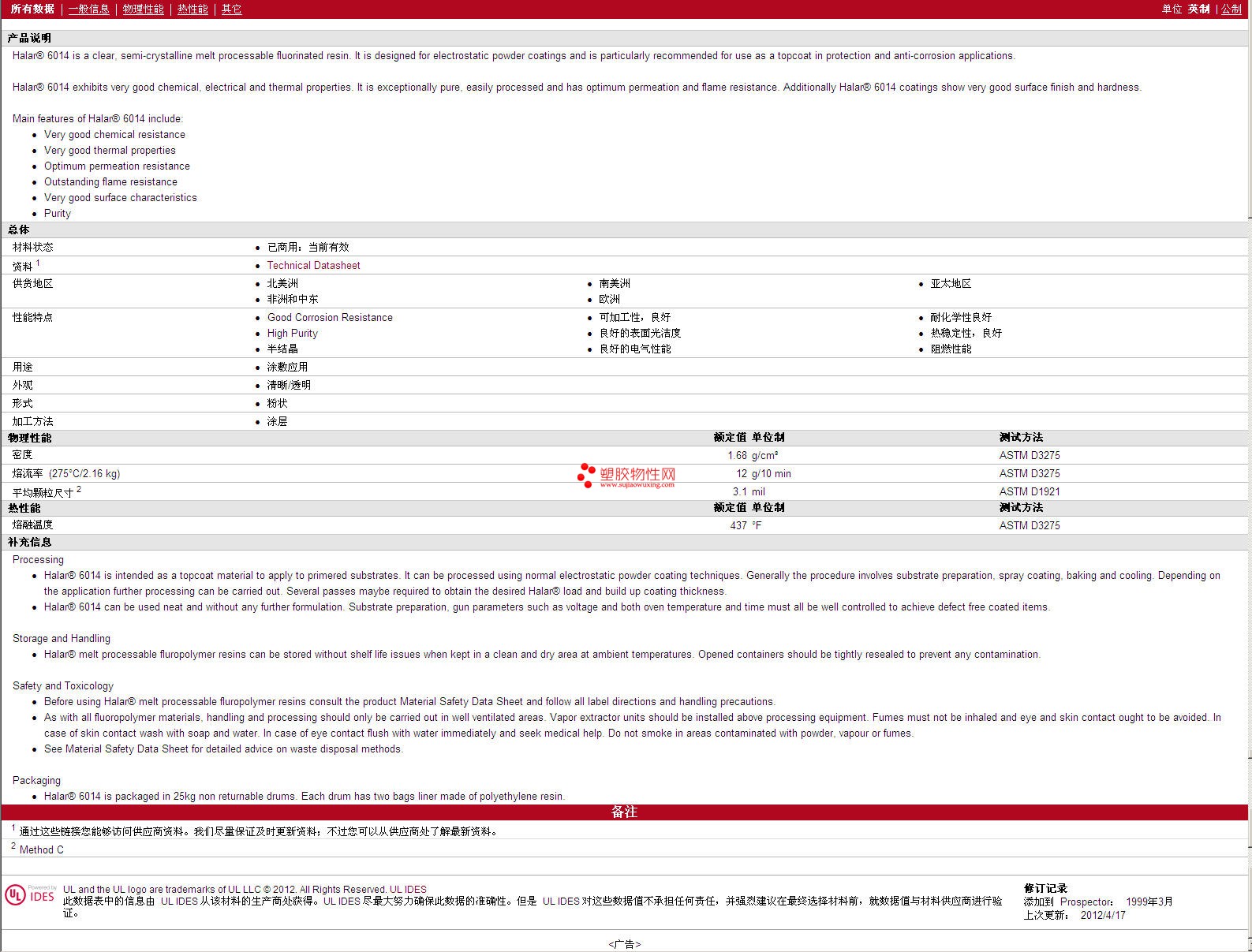The height and width of the screenshot is (952, 1252).
Task: Click the 上次更新 date 2012/4/17
Action: click(1103, 915)
